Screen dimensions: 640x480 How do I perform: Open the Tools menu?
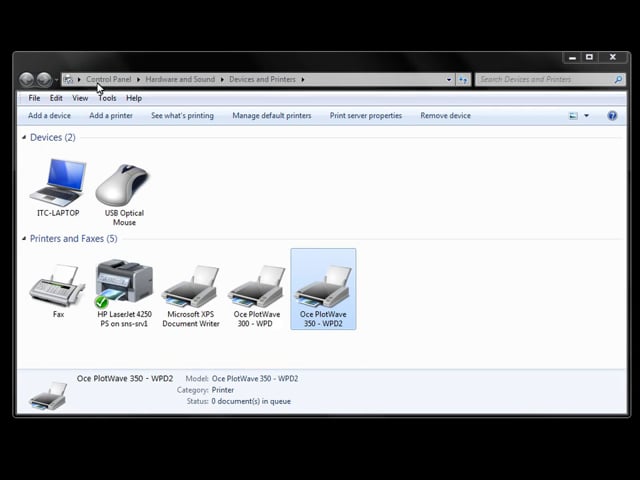(x=107, y=98)
